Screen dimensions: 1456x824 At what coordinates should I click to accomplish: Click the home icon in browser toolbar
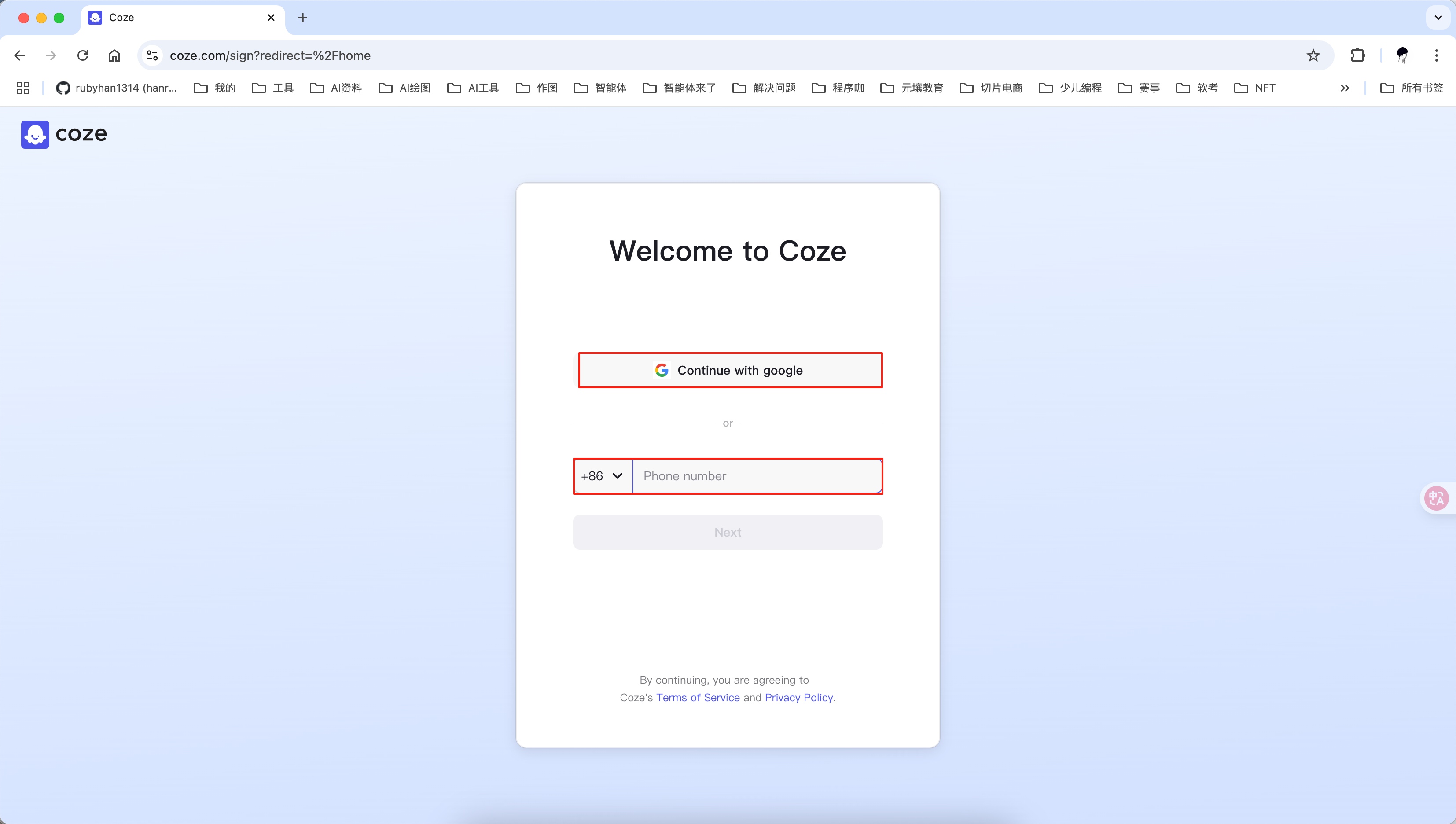pos(114,55)
